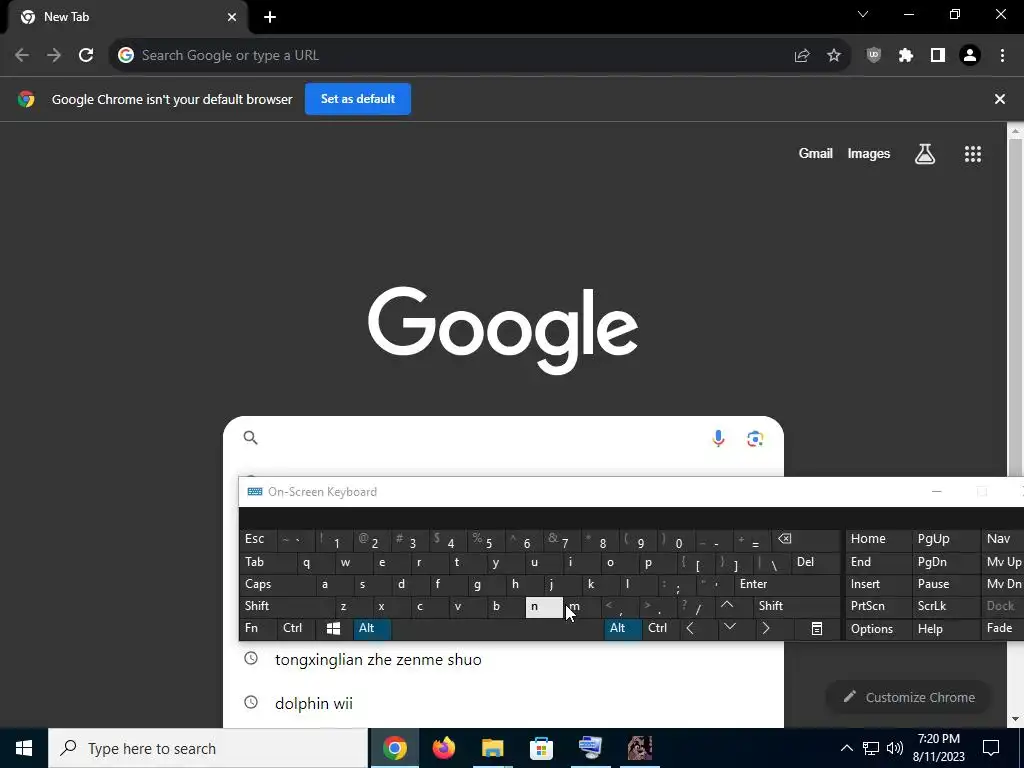Viewport: 1024px width, 768px height.
Task: Open a new tab with plus button
Action: tap(270, 17)
